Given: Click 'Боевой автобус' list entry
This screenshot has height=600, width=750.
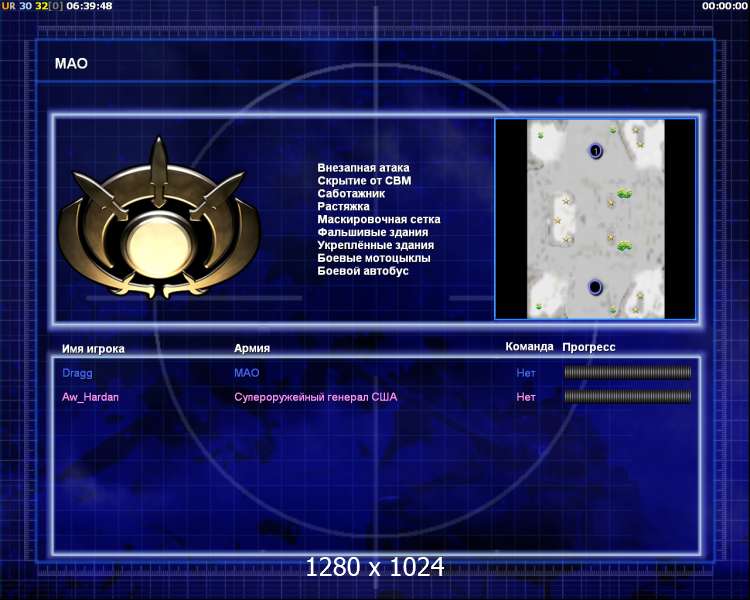Looking at the screenshot, I should (x=363, y=271).
